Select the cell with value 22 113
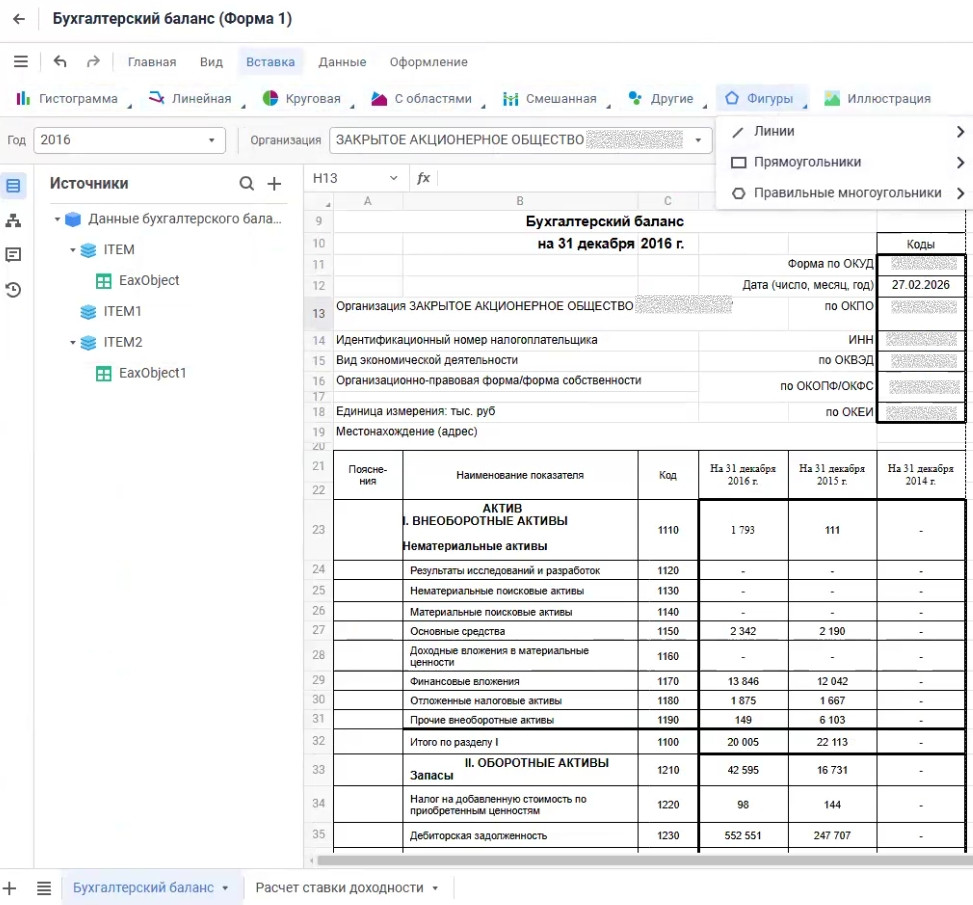 coord(832,742)
